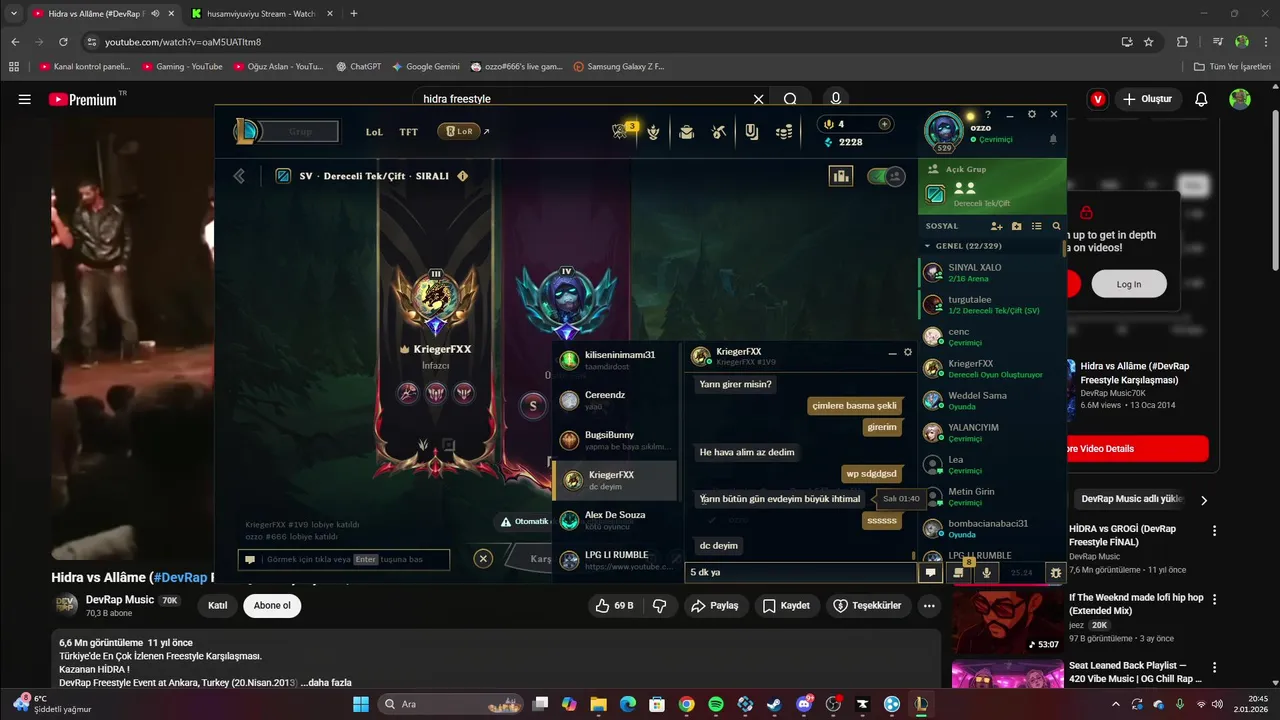Open notifications bell in League client
Screen dimensions: 1280x720
point(1053,140)
